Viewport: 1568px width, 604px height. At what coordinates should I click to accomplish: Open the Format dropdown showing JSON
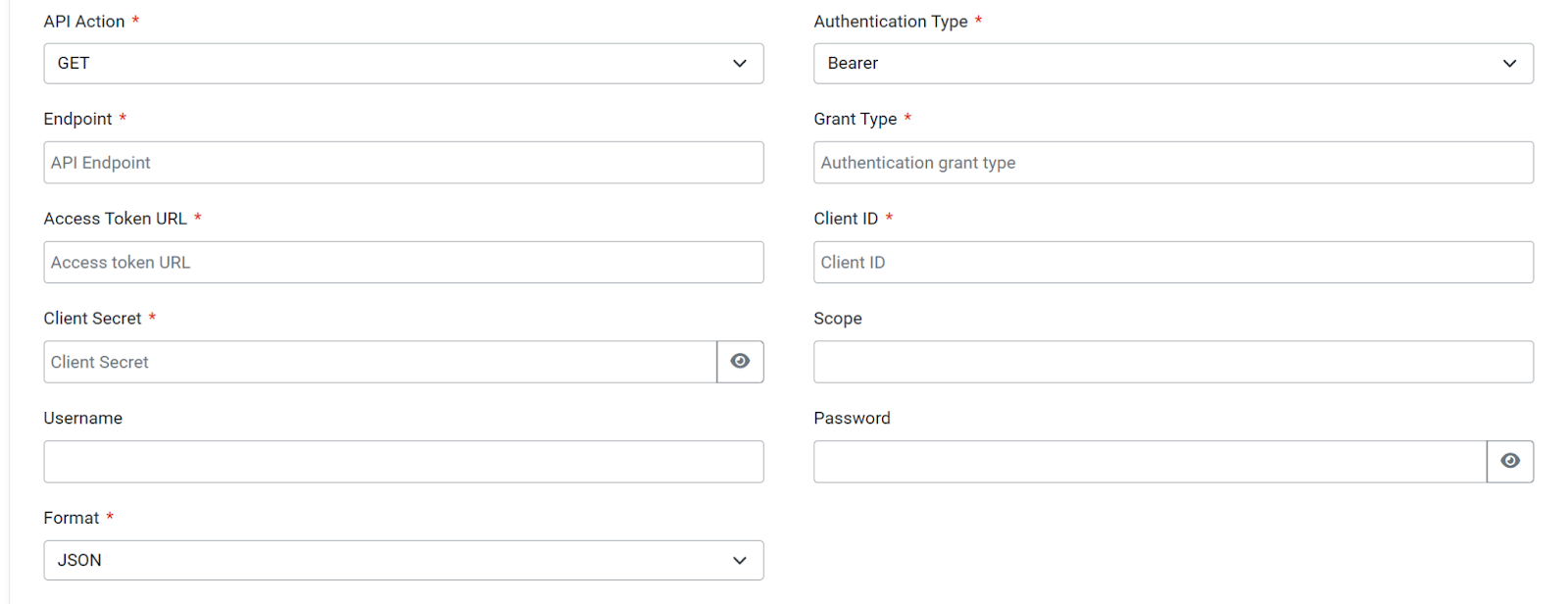(403, 561)
